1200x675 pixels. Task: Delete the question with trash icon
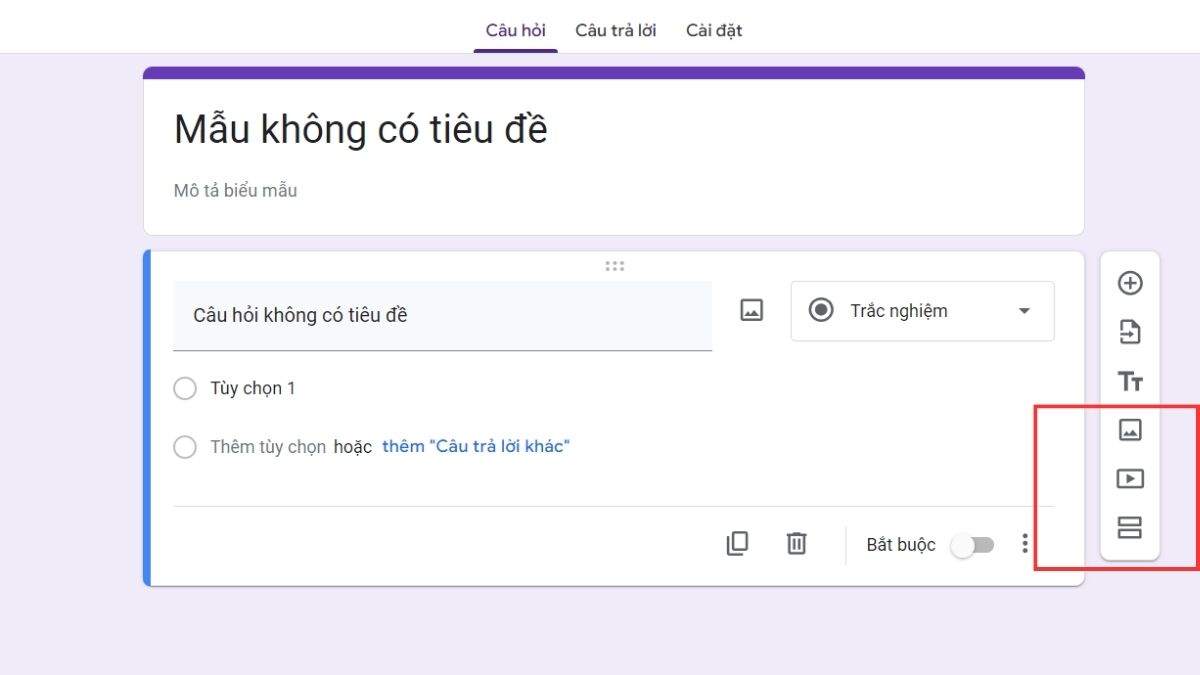point(796,543)
